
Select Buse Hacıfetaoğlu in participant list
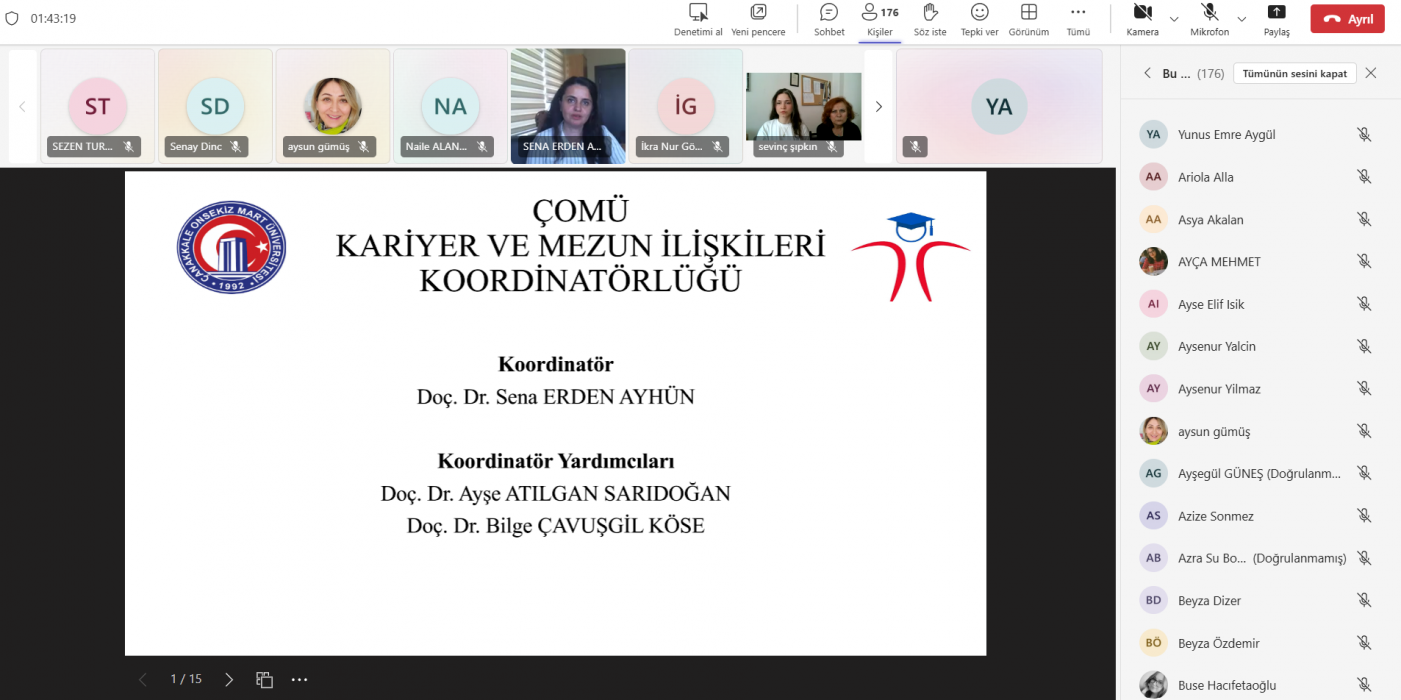click(1227, 685)
